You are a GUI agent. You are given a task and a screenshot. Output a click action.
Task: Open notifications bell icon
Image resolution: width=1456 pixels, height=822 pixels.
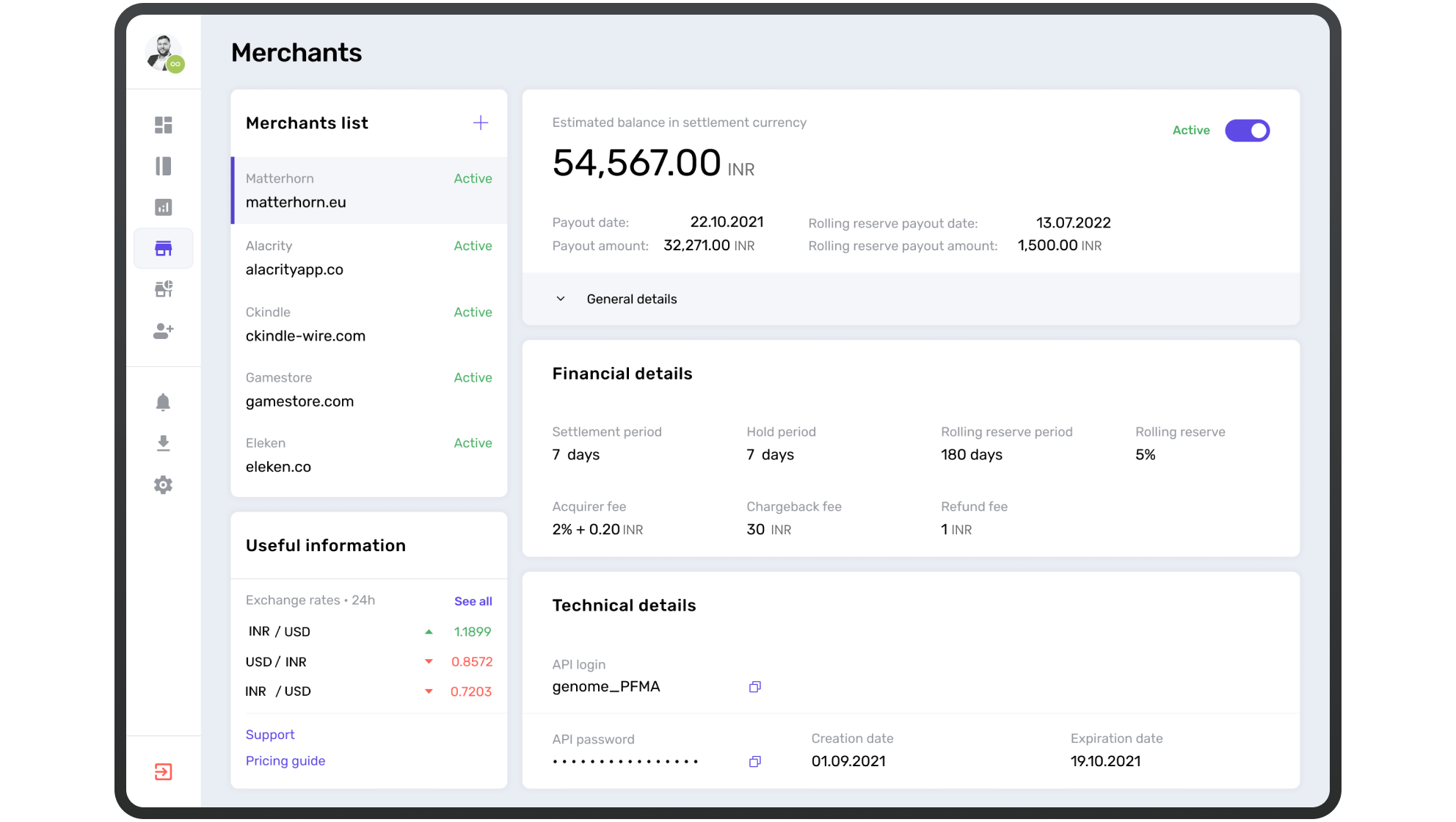[163, 402]
